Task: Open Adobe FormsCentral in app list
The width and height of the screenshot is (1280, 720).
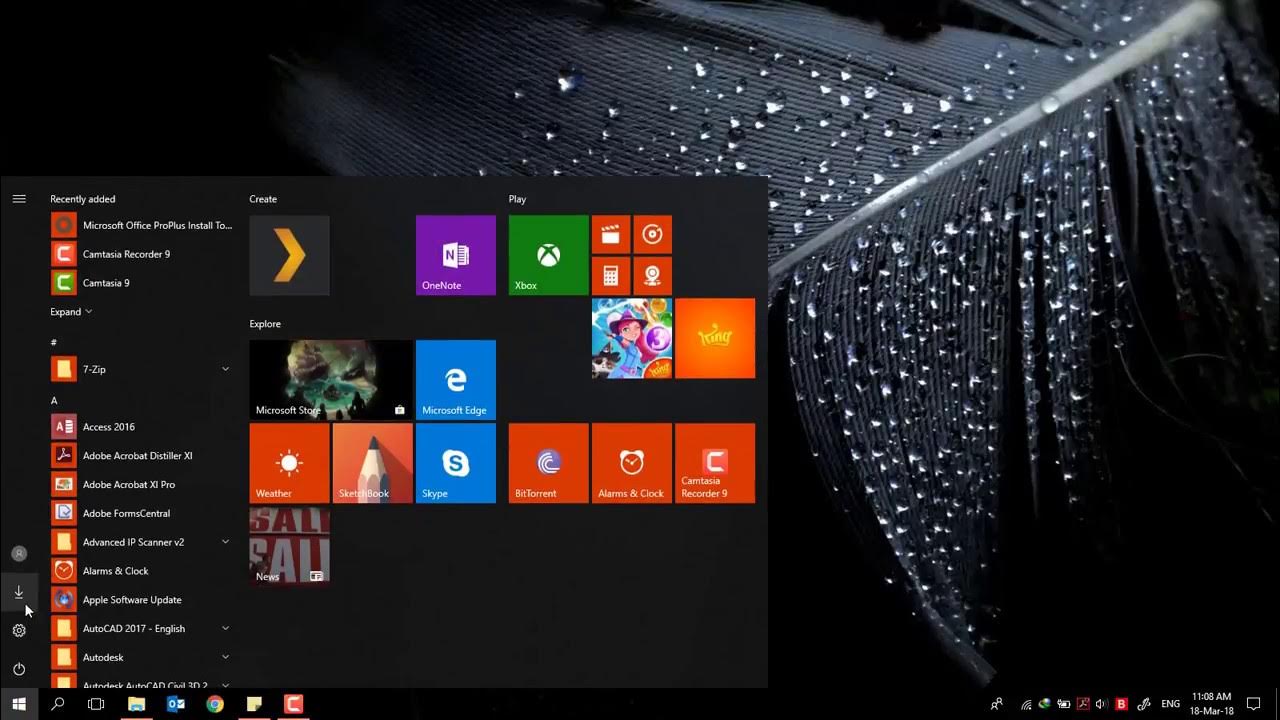Action: [x=142, y=513]
